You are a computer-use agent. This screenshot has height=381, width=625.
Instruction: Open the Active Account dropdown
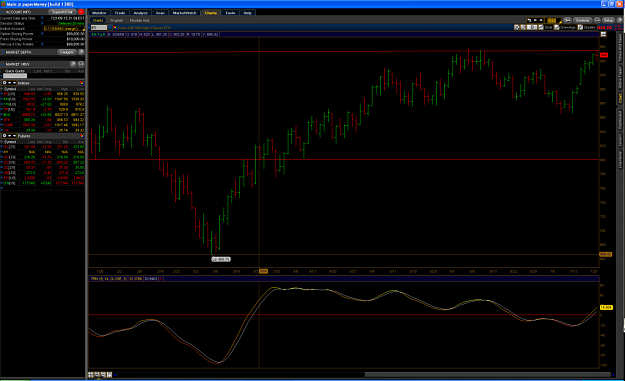pyautogui.click(x=64, y=29)
